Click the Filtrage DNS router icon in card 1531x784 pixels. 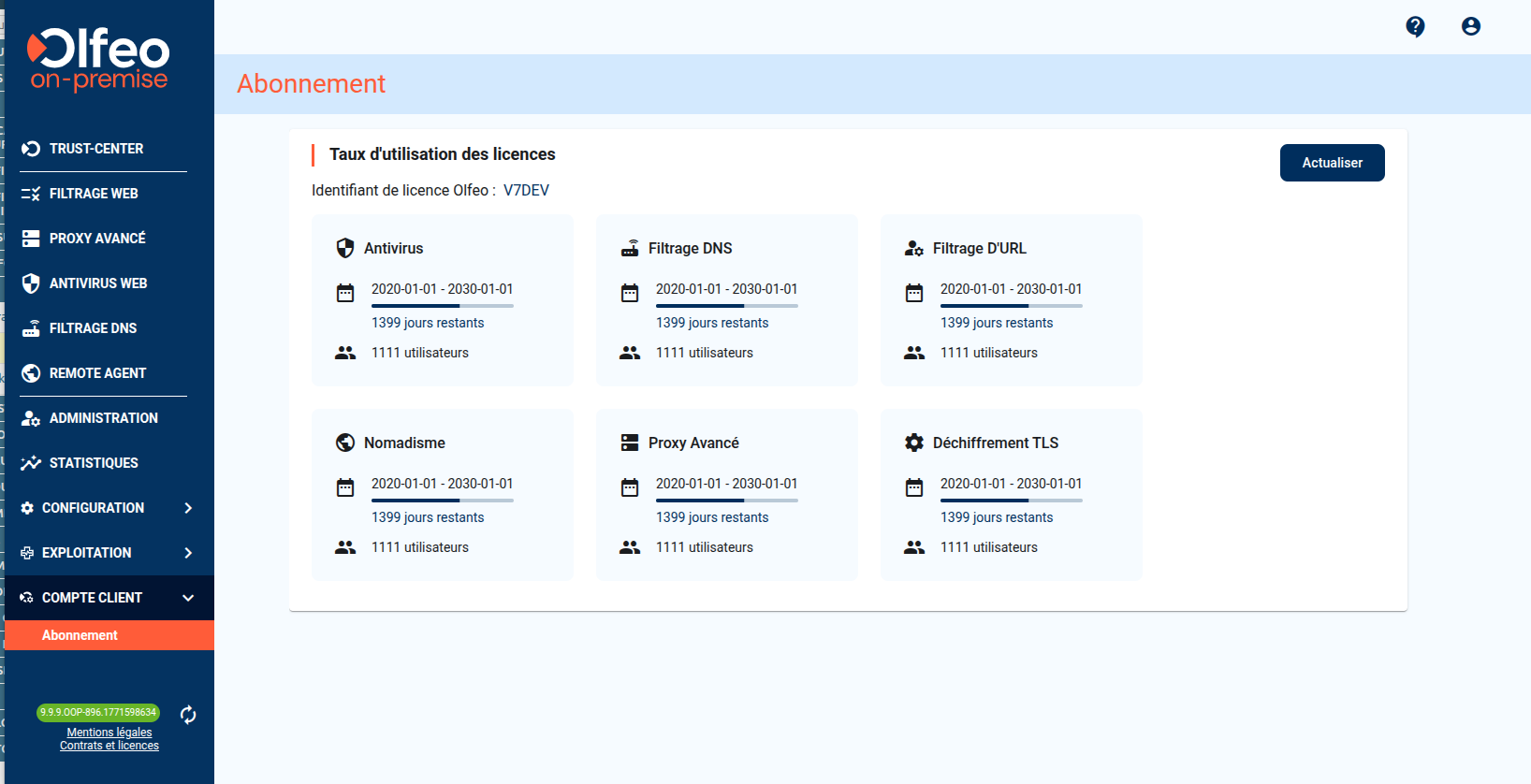click(630, 248)
